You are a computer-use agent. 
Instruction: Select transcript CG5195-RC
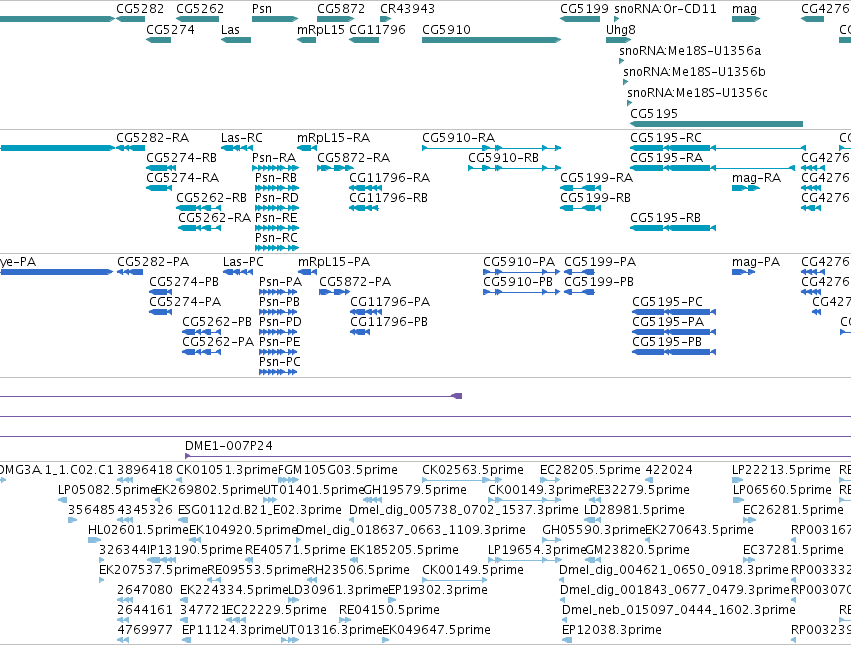coord(717,148)
